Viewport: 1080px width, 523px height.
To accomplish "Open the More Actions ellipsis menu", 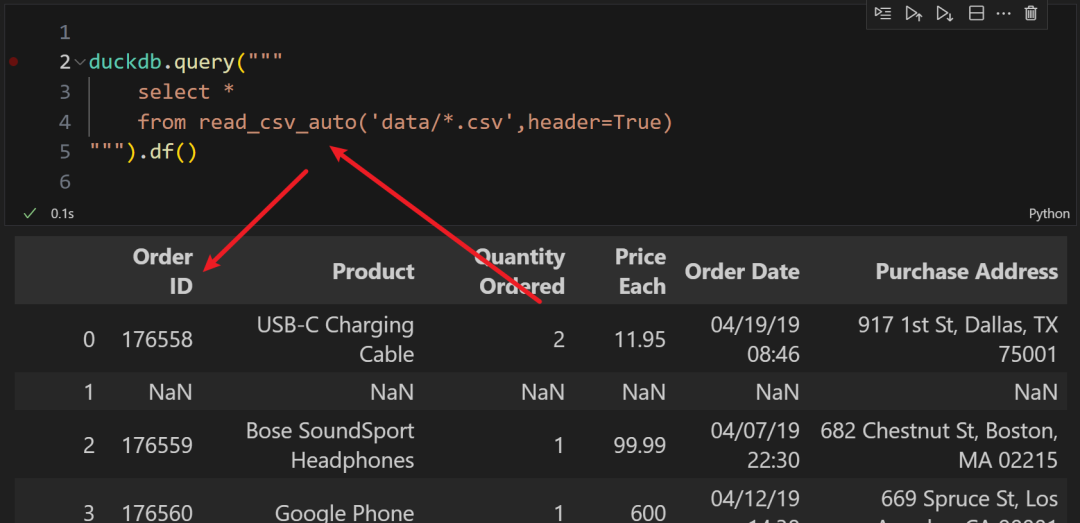I will point(1003,13).
